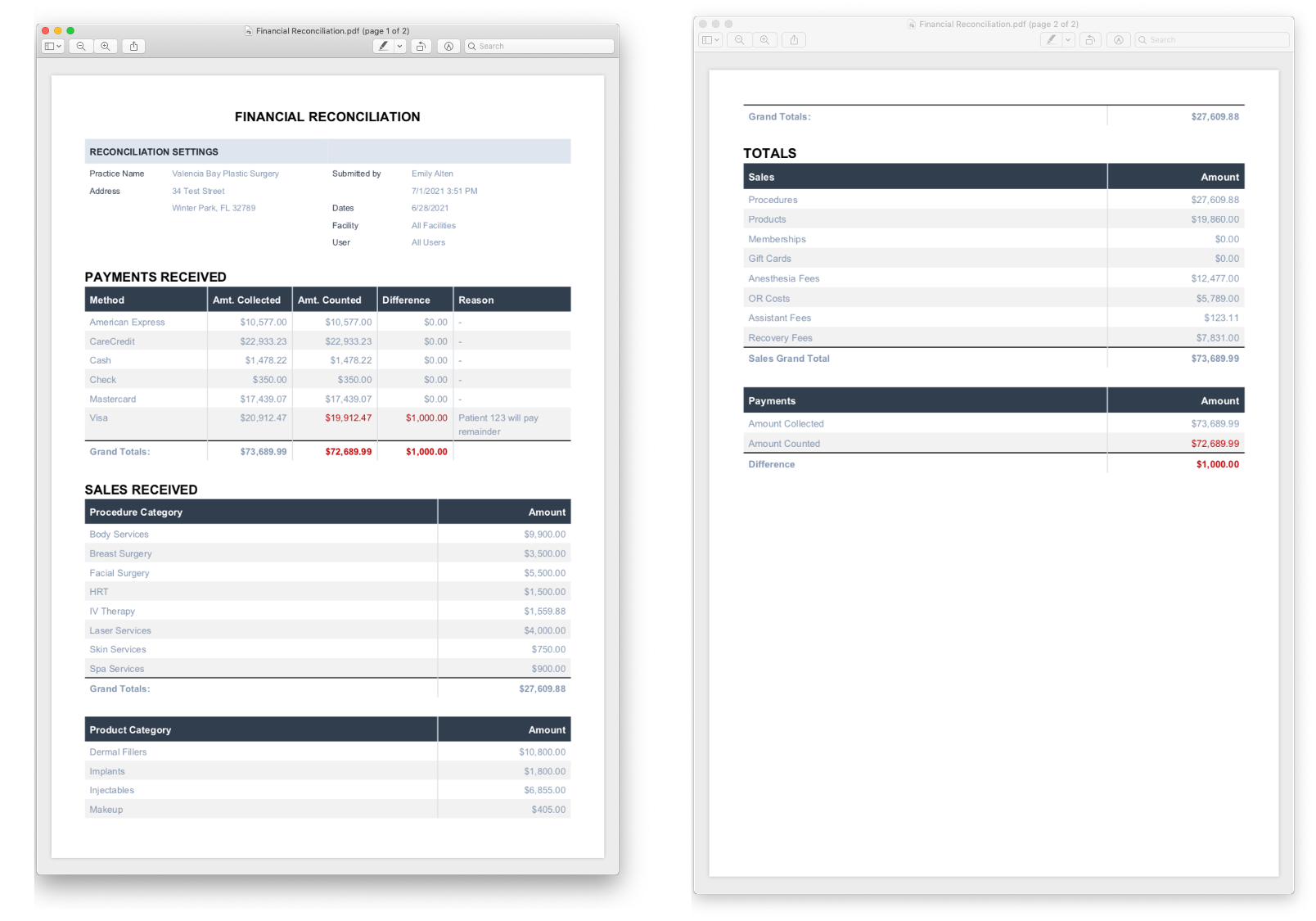Focus the Search field in page 2 window
This screenshot has width=1316, height=921.
point(1212,40)
